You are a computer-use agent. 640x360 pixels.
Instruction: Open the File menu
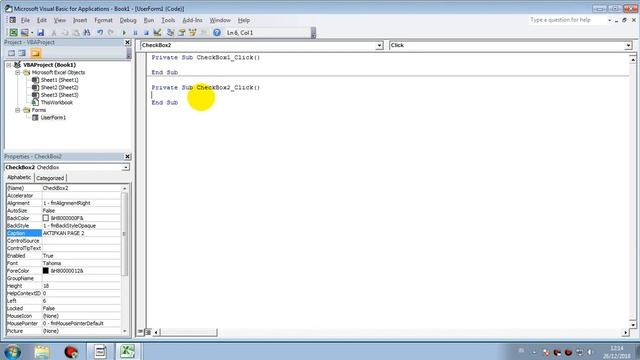(x=25, y=20)
